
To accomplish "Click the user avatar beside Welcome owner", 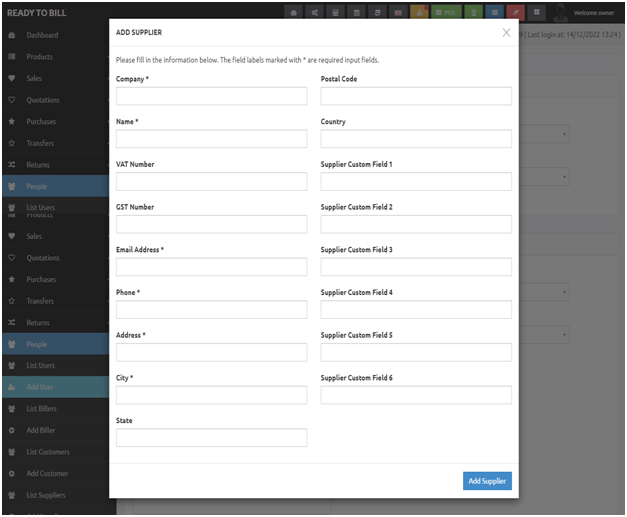I will pyautogui.click(x=561, y=12).
